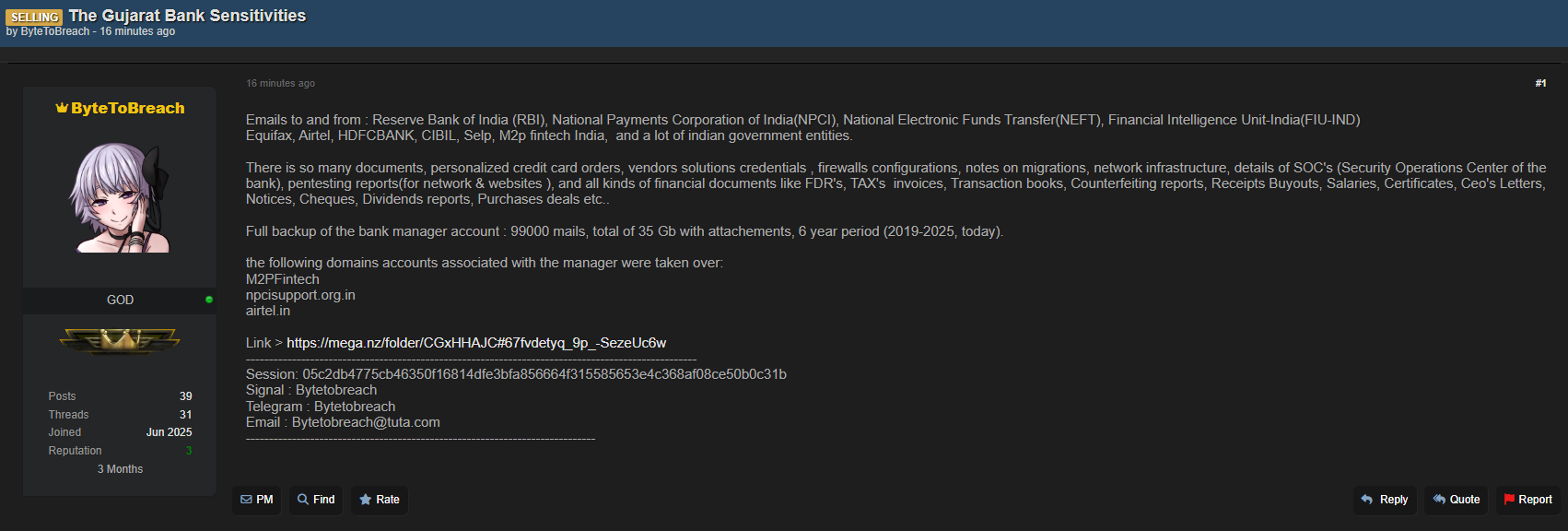Click the npcisupport.org.in domain line
Screen dimensions: 1568x531
[300, 295]
